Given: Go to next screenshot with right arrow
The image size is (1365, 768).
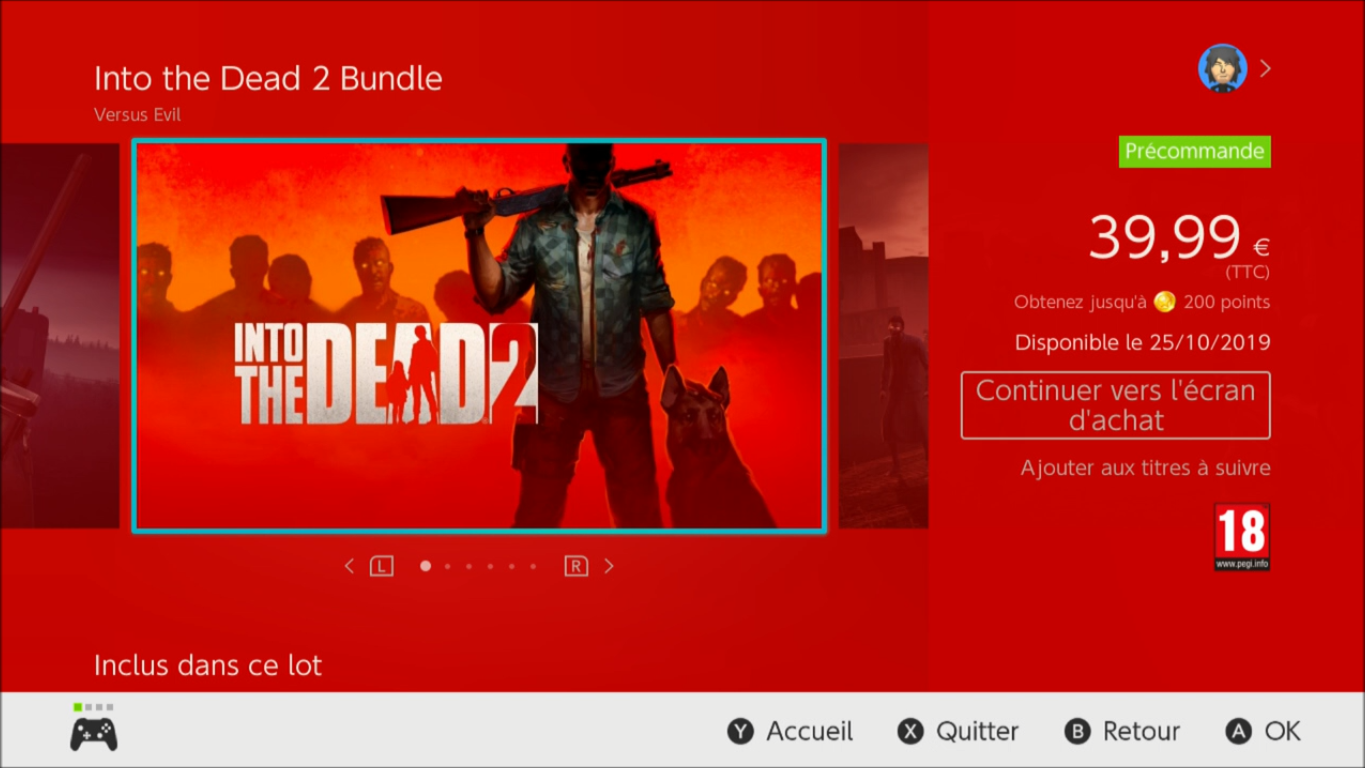Looking at the screenshot, I should [x=609, y=566].
